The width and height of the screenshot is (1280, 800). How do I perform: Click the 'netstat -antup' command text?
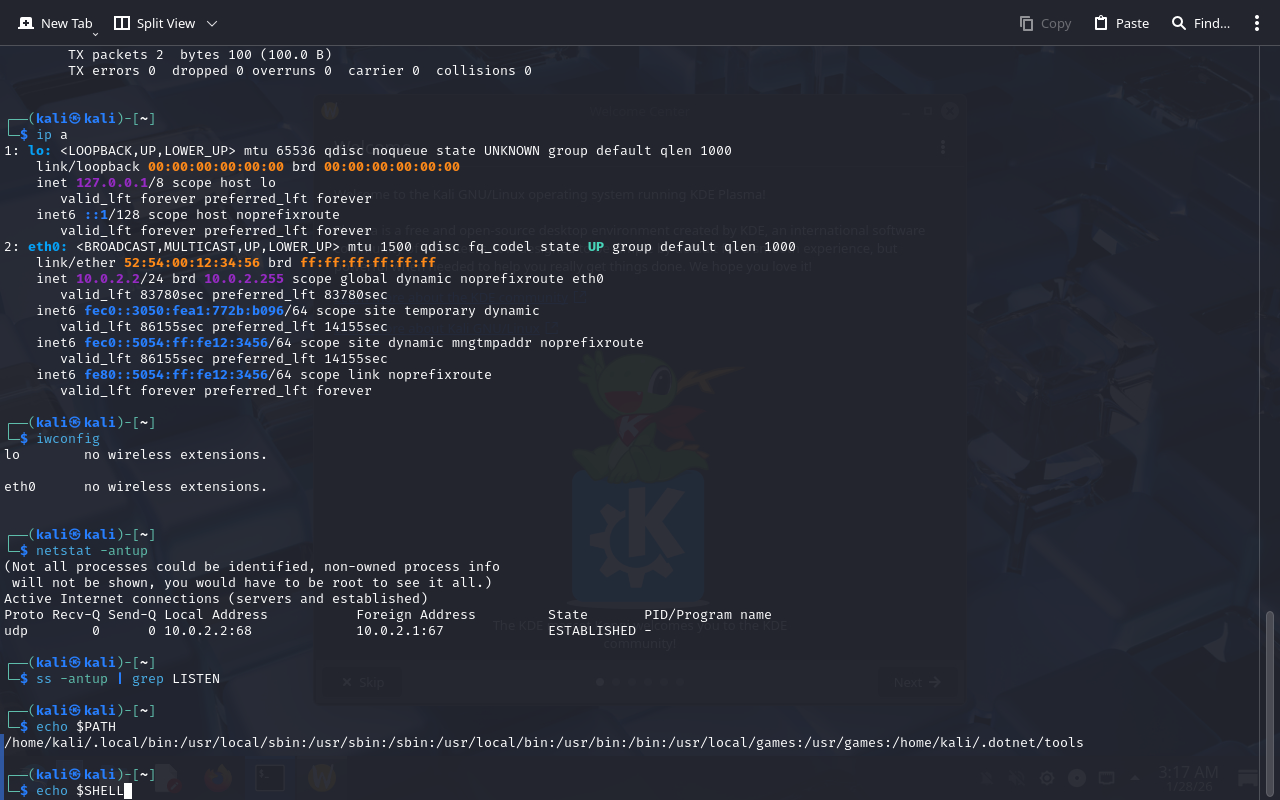tap(92, 551)
